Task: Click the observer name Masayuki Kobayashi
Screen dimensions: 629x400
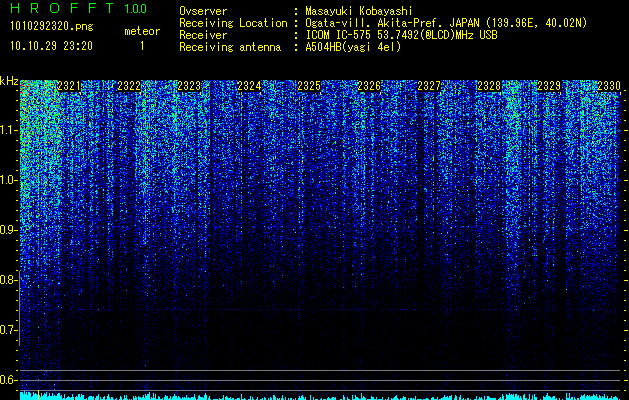Action: pos(359,11)
